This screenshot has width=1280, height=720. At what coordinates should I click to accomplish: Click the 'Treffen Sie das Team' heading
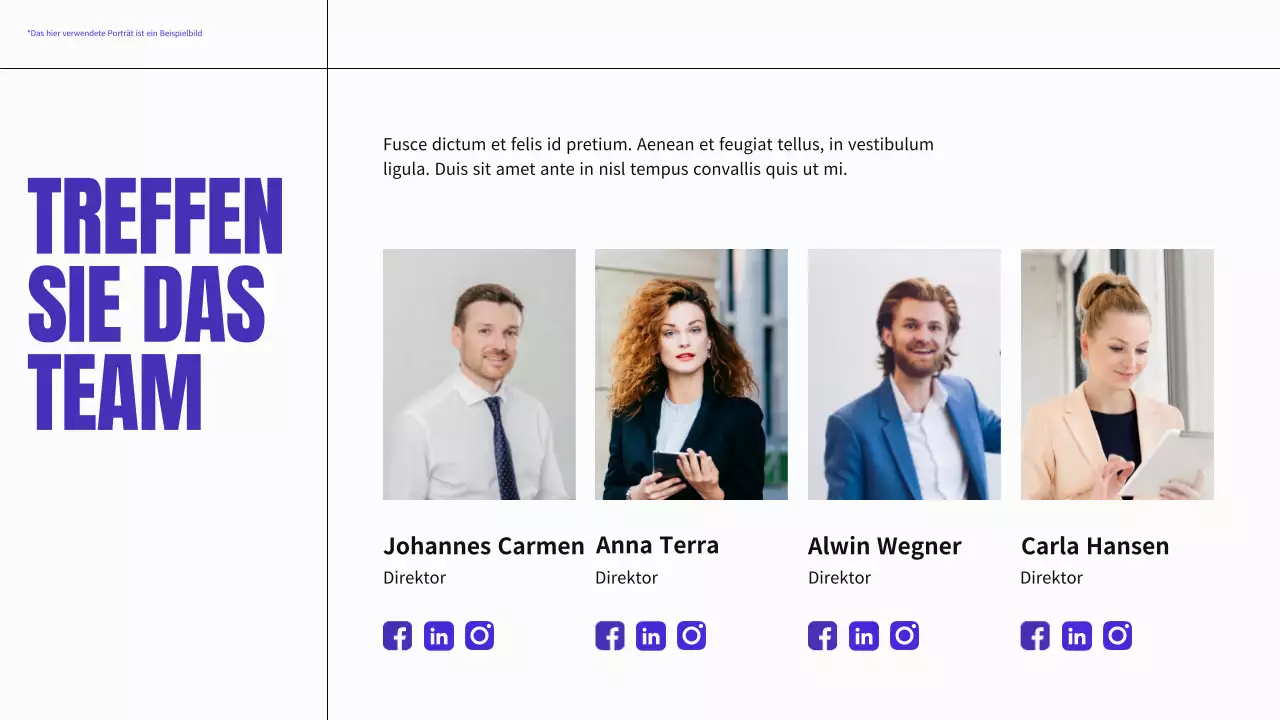(x=155, y=304)
